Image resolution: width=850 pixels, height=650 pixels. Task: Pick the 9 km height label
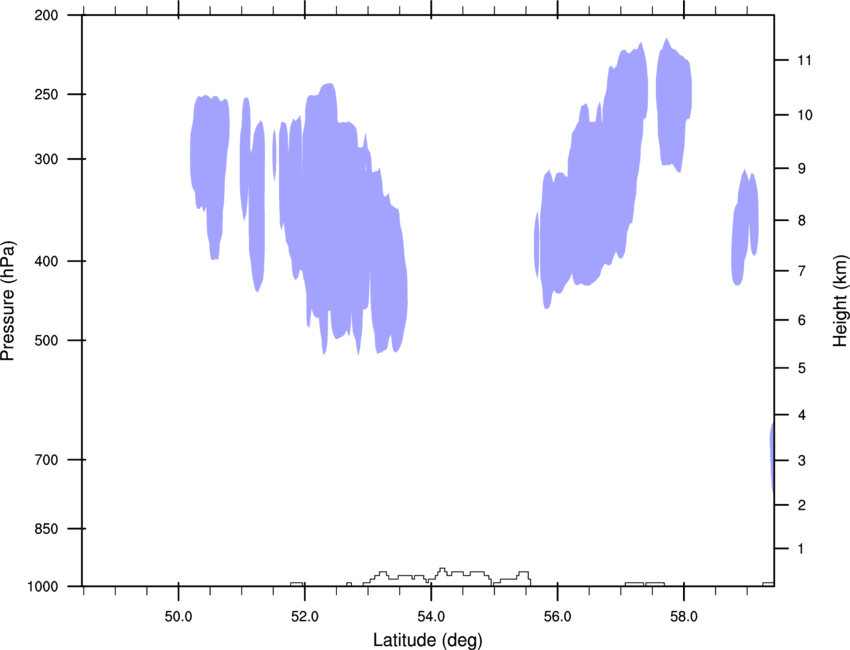(801, 169)
